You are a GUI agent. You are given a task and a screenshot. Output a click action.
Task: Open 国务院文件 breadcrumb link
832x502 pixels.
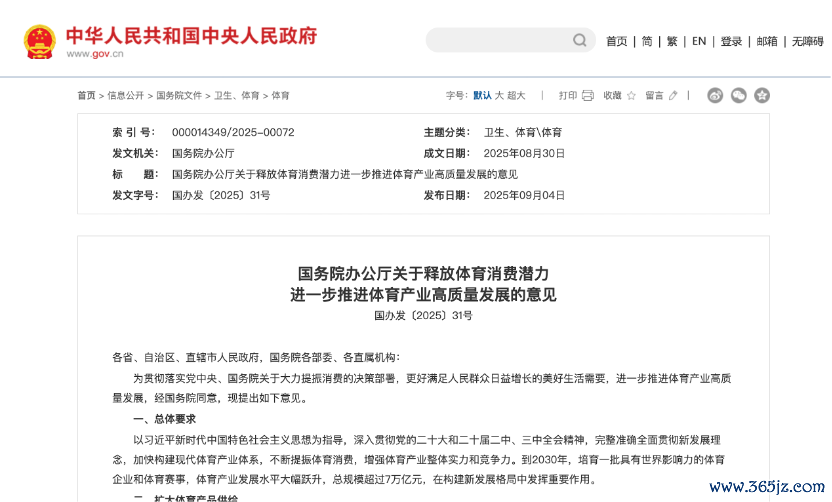(179, 95)
